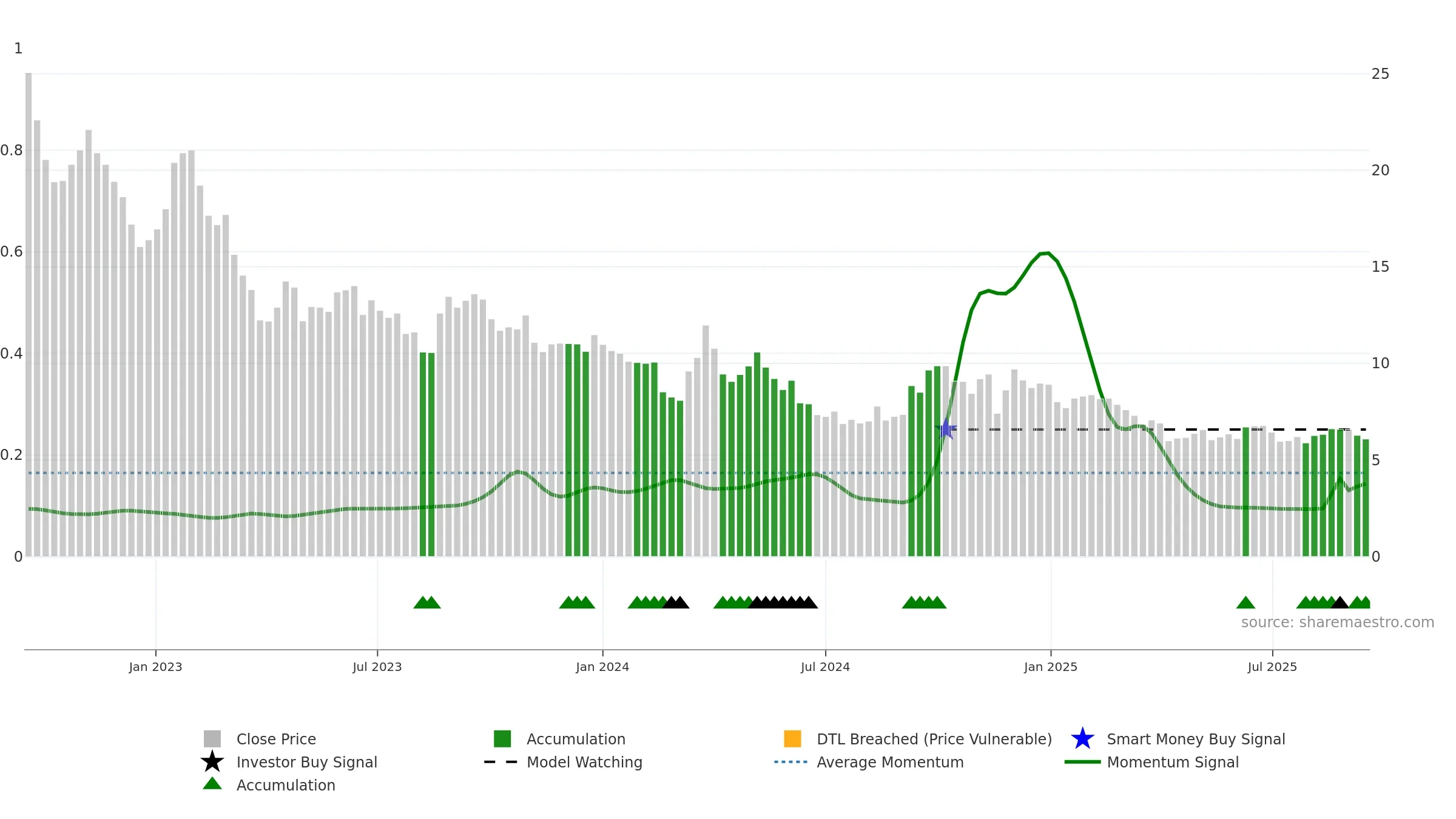Click the peak of the green momentum line
This screenshot has width=1456, height=819.
1047,253
